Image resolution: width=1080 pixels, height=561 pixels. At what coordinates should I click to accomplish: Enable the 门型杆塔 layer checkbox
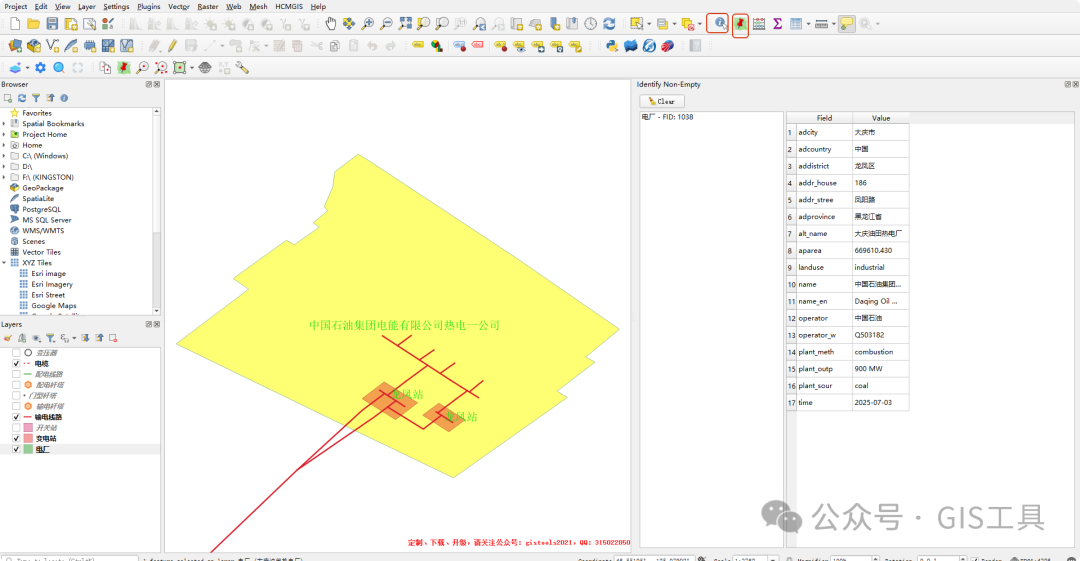click(x=17, y=396)
